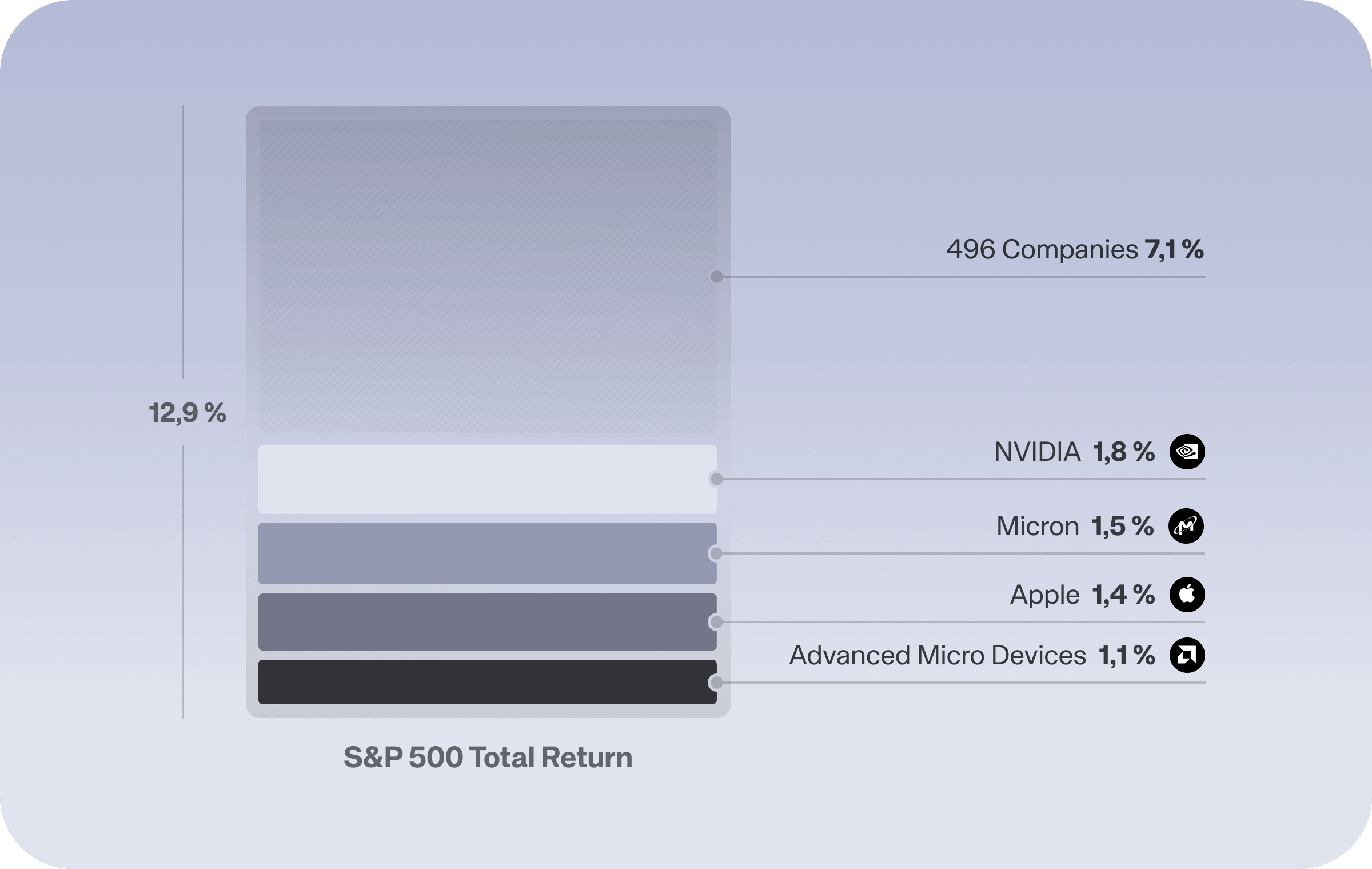Click the 12,9 % total label
The width and height of the screenshot is (1372, 869).
pyautogui.click(x=188, y=413)
